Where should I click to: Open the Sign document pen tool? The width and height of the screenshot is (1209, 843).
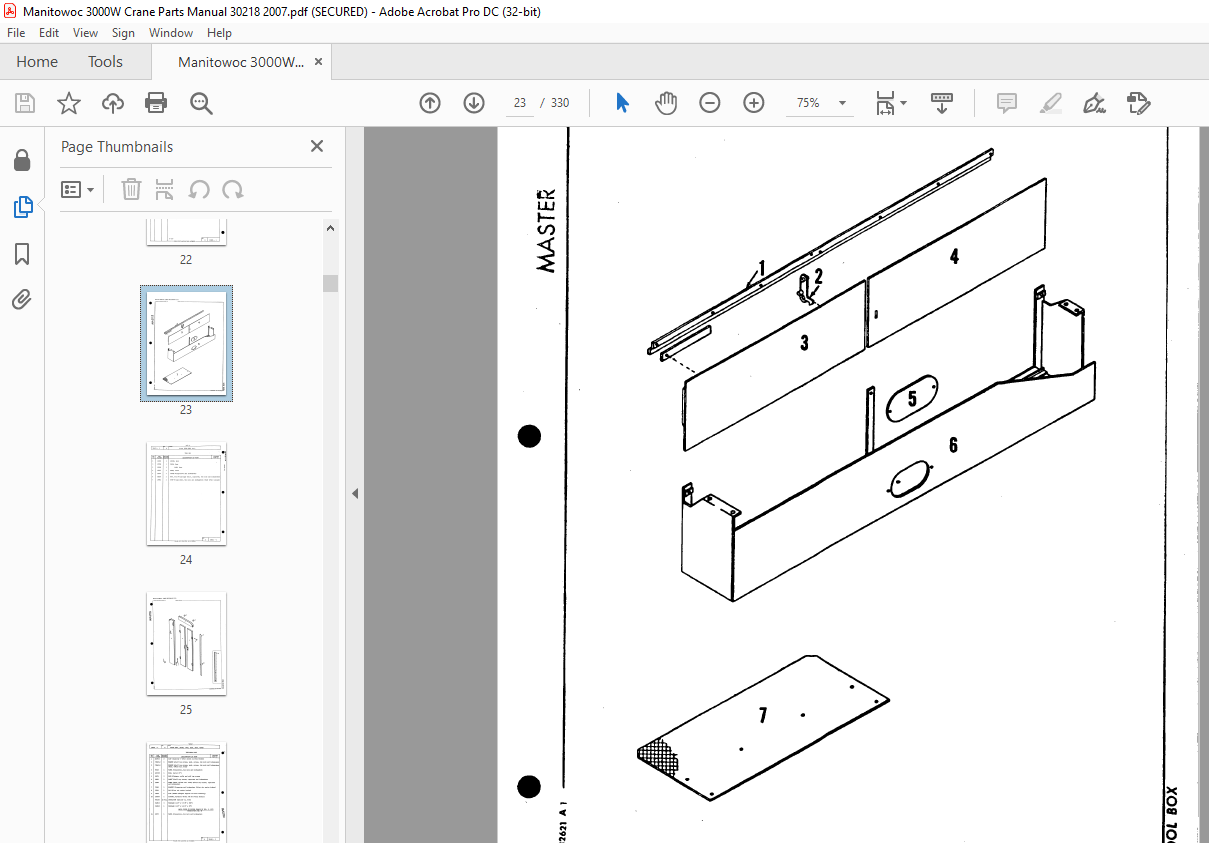tap(1095, 103)
